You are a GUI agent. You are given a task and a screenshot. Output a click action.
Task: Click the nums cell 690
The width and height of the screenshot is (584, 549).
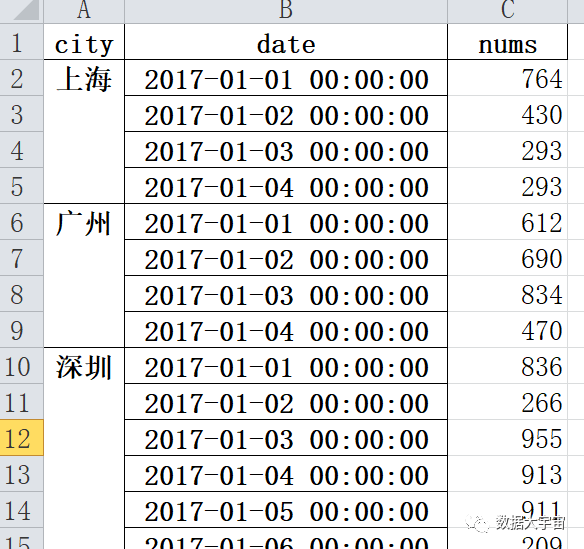[x=507, y=258]
